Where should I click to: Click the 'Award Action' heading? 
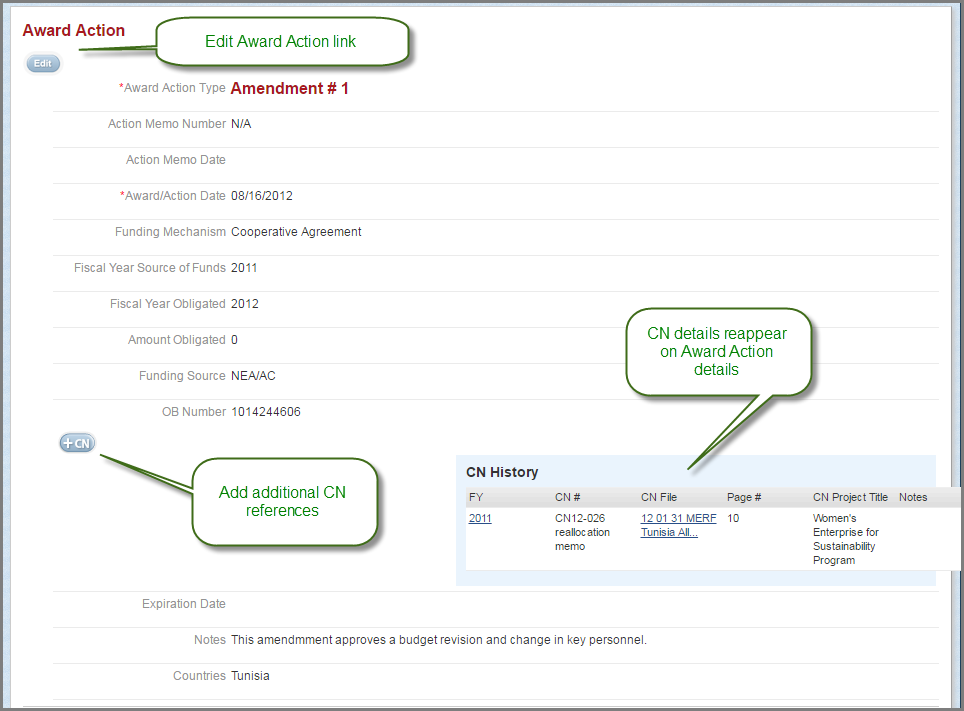[74, 30]
